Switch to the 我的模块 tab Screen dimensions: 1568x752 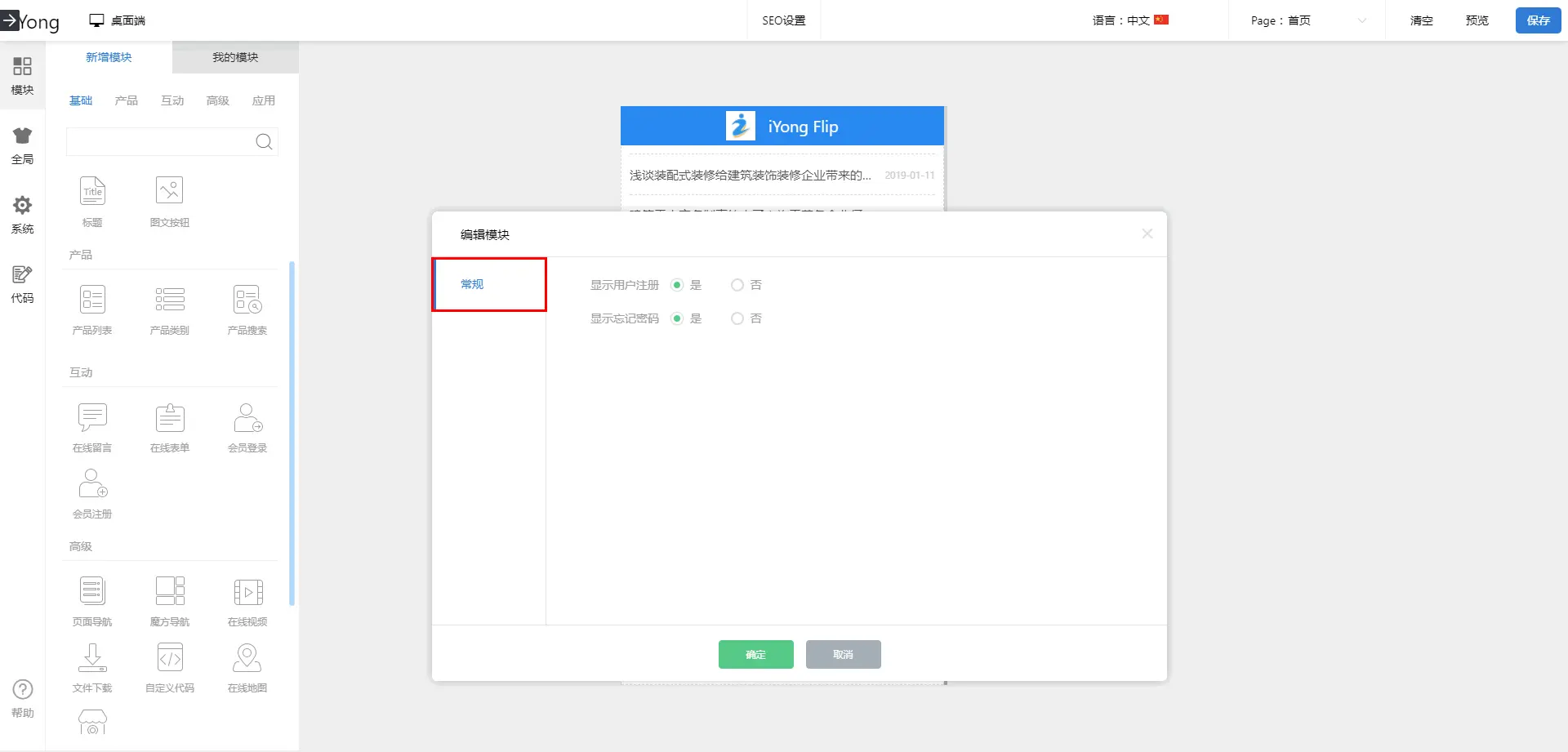pos(235,57)
